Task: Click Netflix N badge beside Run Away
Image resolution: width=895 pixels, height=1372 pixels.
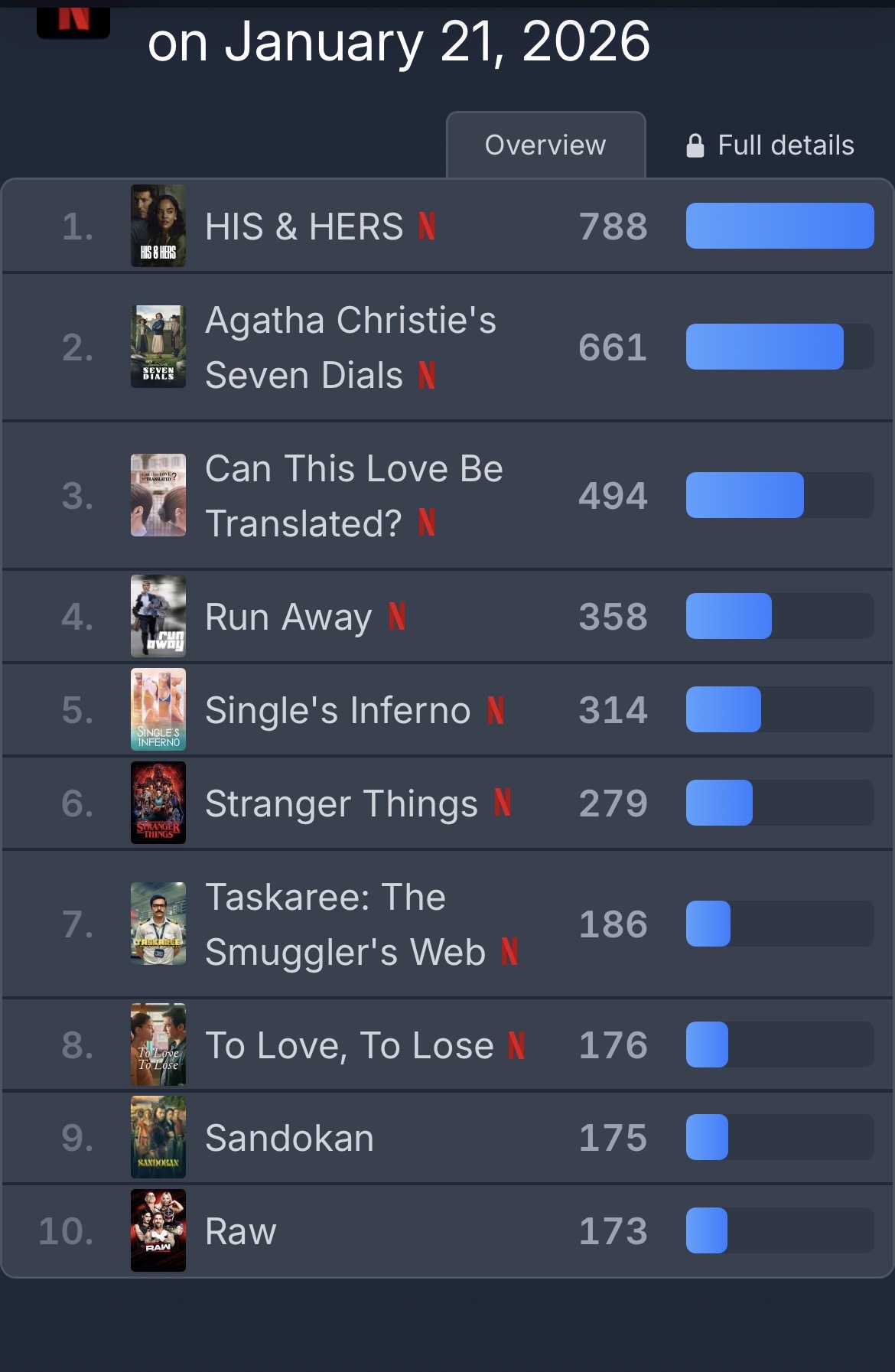Action: pos(396,617)
